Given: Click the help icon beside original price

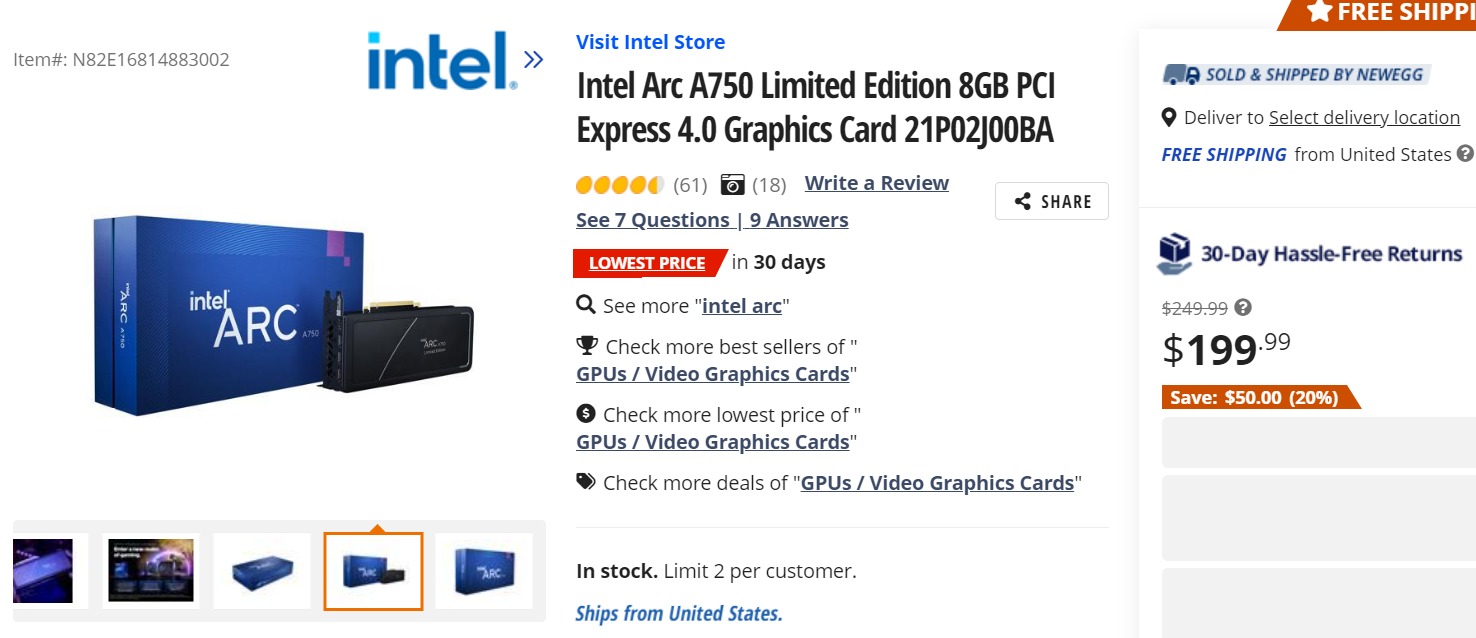Looking at the screenshot, I should pyautogui.click(x=1241, y=308).
